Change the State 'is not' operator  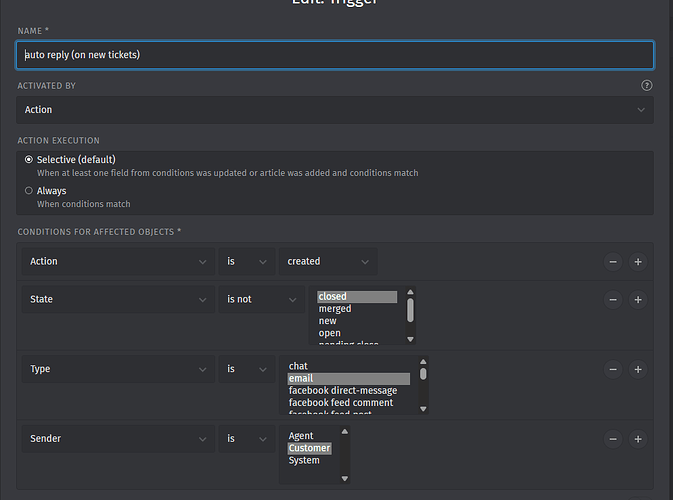coord(262,299)
